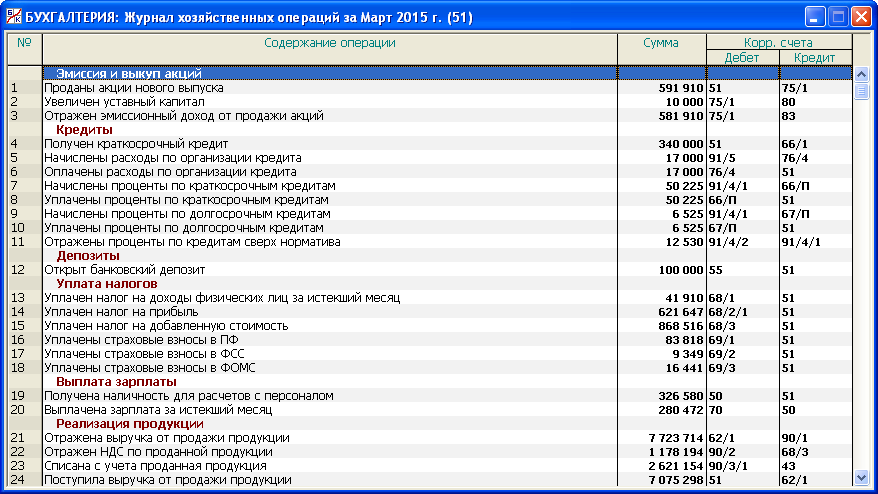Close the journal window
This screenshot has width=878, height=494.
(x=861, y=17)
